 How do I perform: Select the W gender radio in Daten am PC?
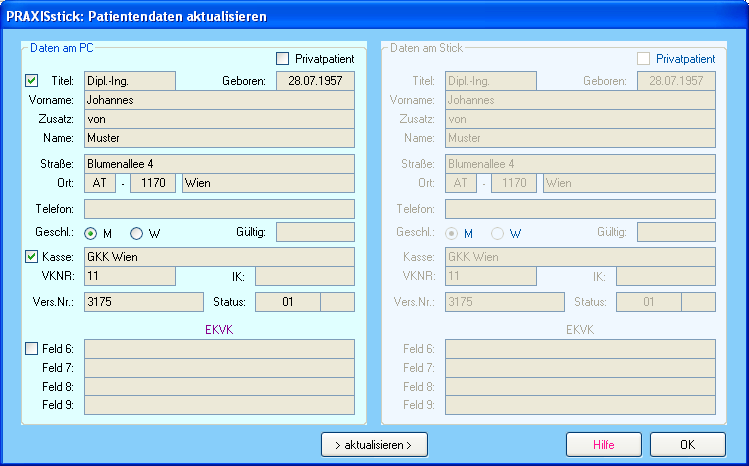point(137,233)
